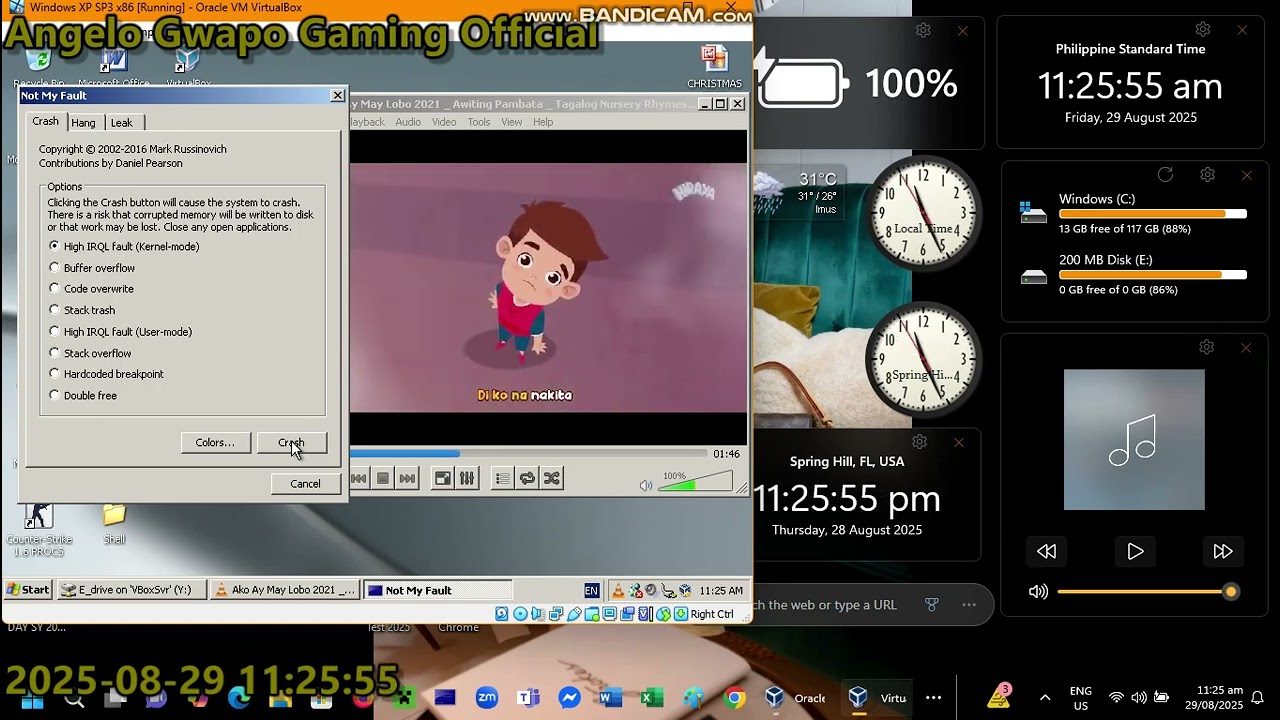
Task: Open Zoom from the Windows taskbar
Action: tap(487, 698)
